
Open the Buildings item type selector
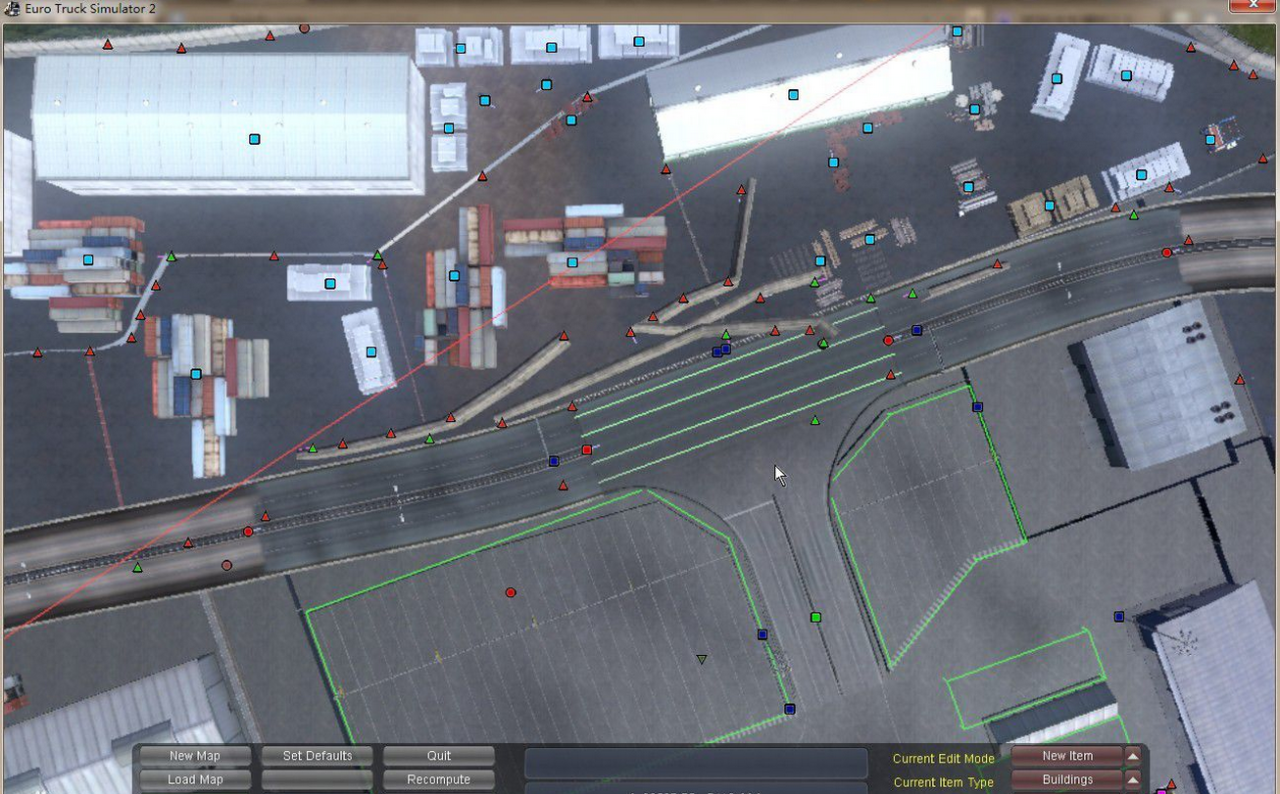[1067, 779]
